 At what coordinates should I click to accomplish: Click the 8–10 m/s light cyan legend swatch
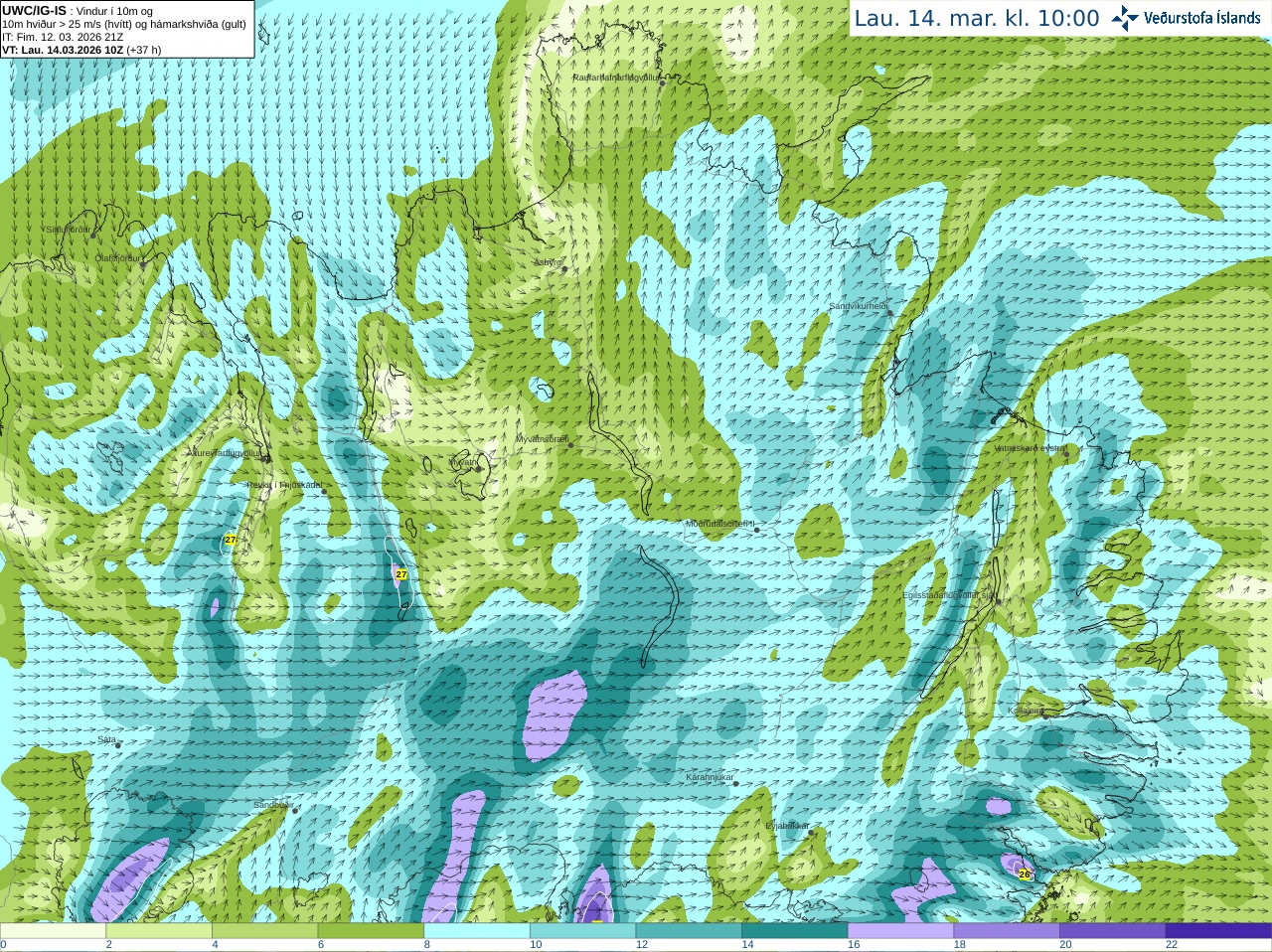pyautogui.click(x=477, y=931)
